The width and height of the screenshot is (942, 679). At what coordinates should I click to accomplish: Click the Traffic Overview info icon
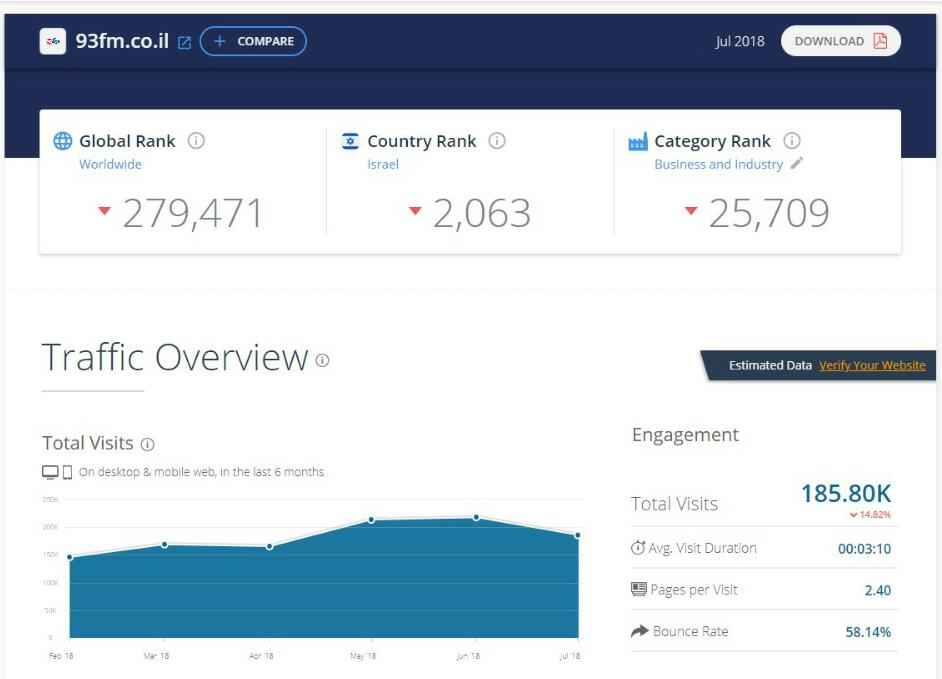point(322,360)
